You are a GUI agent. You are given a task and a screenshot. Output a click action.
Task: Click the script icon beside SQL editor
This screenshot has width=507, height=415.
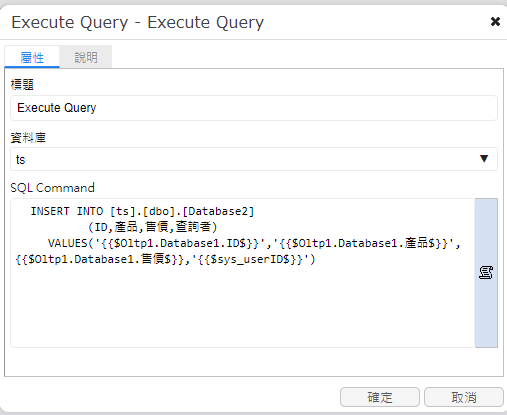pyautogui.click(x=486, y=273)
